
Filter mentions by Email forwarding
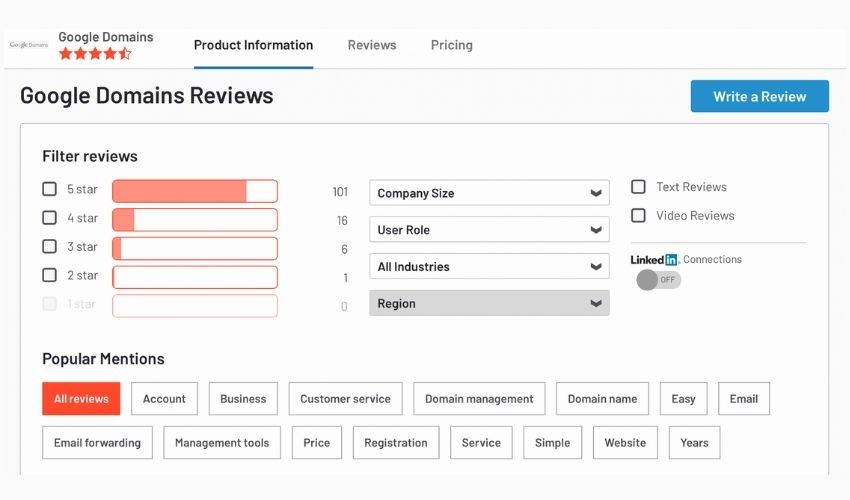point(98,443)
